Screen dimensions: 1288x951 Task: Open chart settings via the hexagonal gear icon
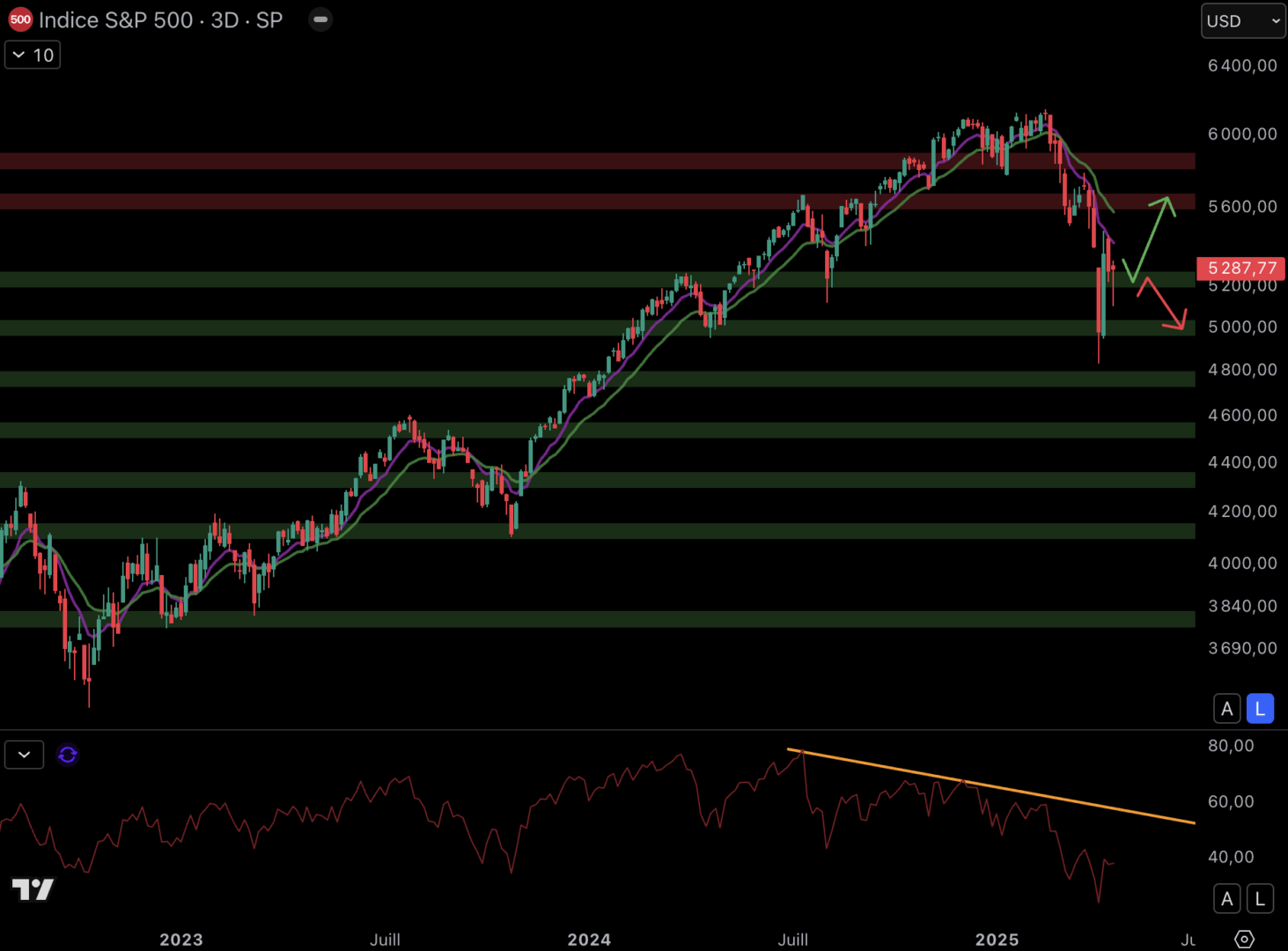click(x=1244, y=939)
